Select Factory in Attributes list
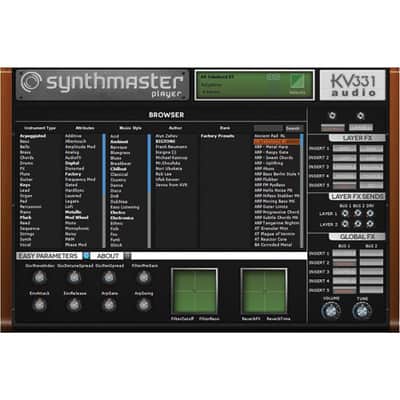This screenshot has height=400, width=400. tap(73, 174)
